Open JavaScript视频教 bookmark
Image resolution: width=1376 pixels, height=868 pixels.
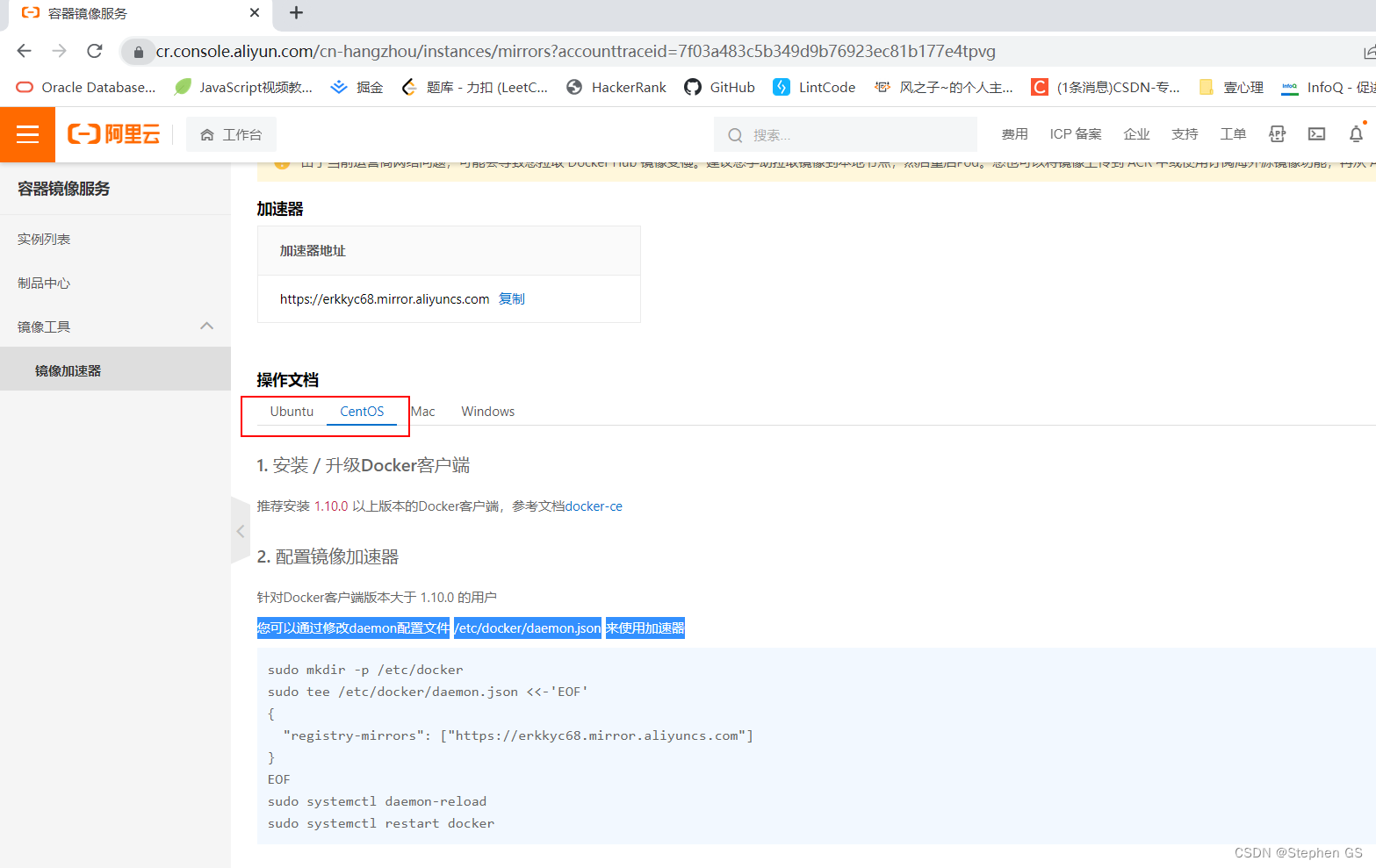point(243,87)
